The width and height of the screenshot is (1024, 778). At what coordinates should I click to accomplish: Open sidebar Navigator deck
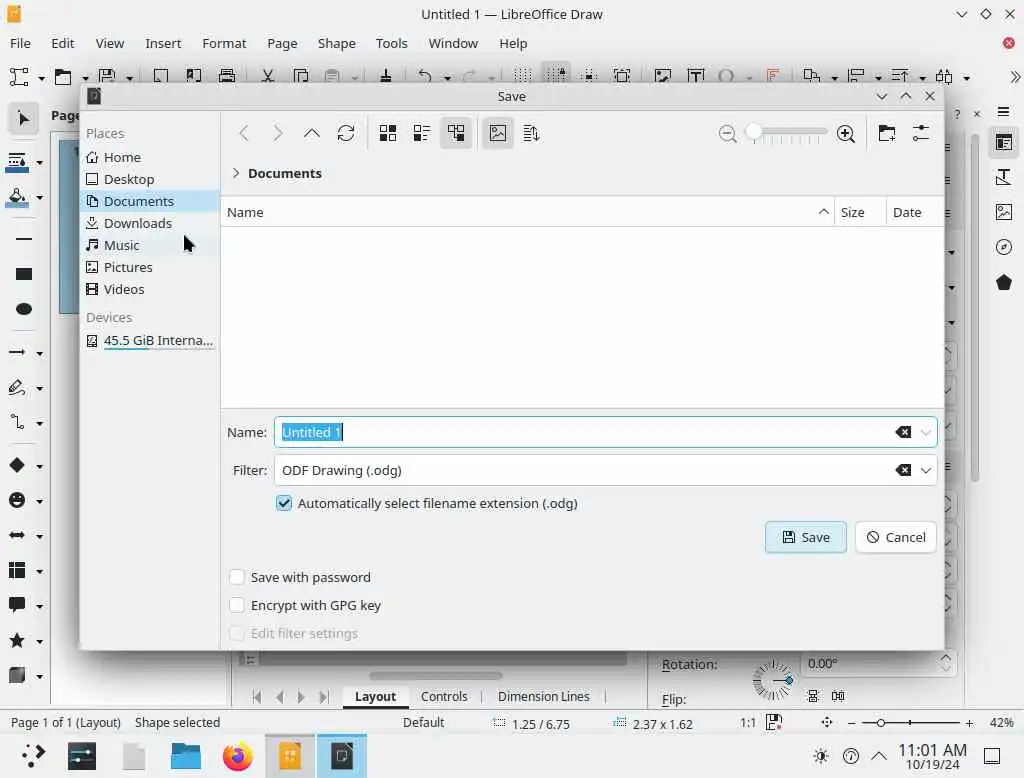tap(1004, 247)
